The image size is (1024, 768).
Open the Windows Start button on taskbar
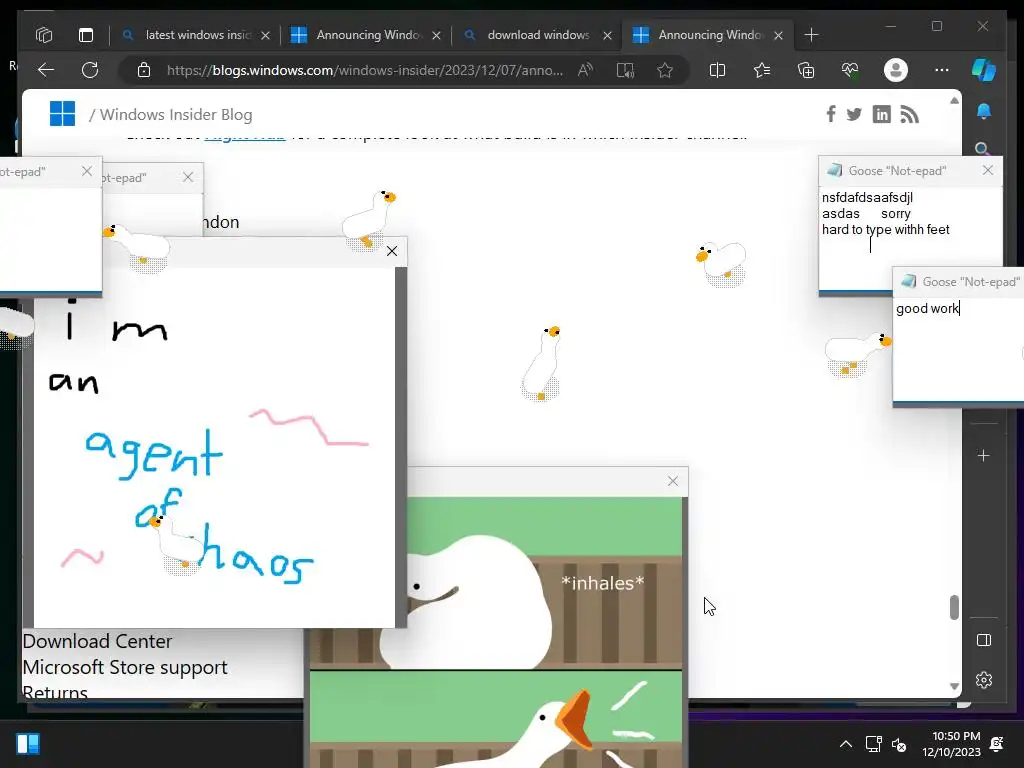27,744
